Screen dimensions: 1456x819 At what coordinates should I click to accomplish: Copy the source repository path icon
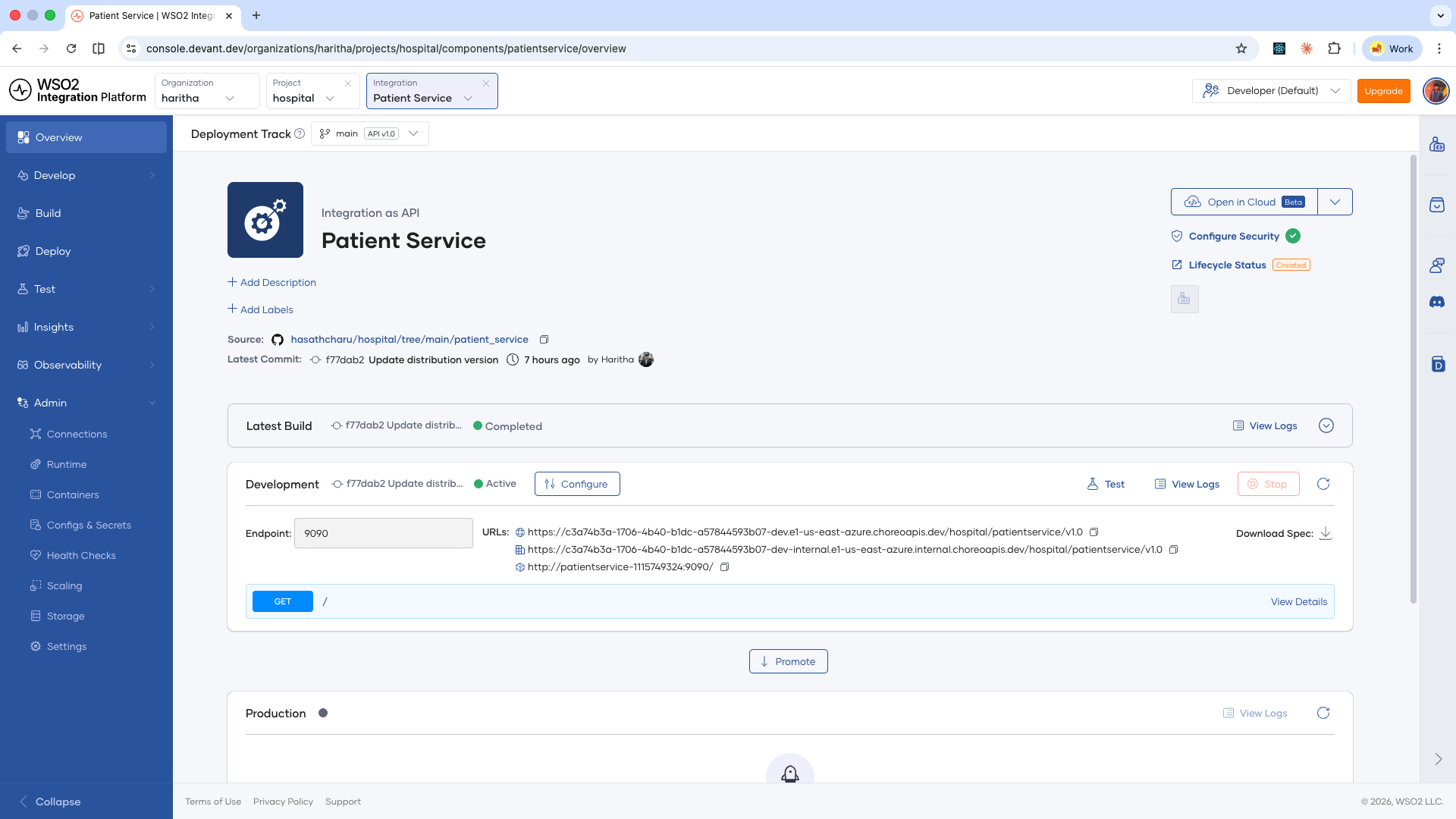pos(544,340)
